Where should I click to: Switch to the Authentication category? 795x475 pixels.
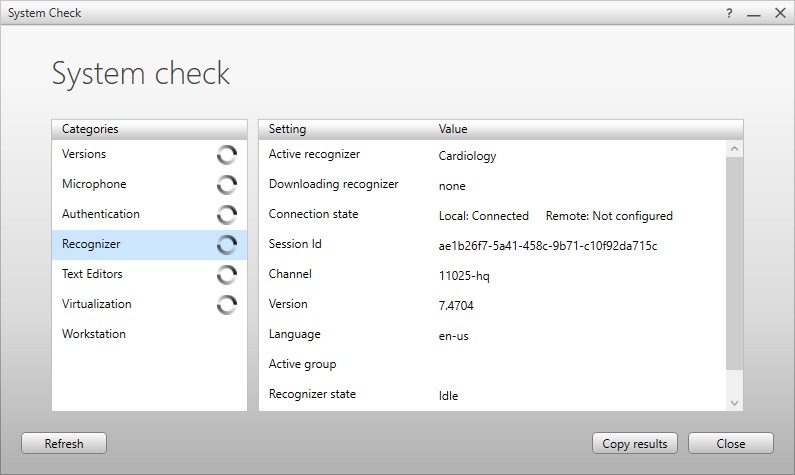pos(101,214)
